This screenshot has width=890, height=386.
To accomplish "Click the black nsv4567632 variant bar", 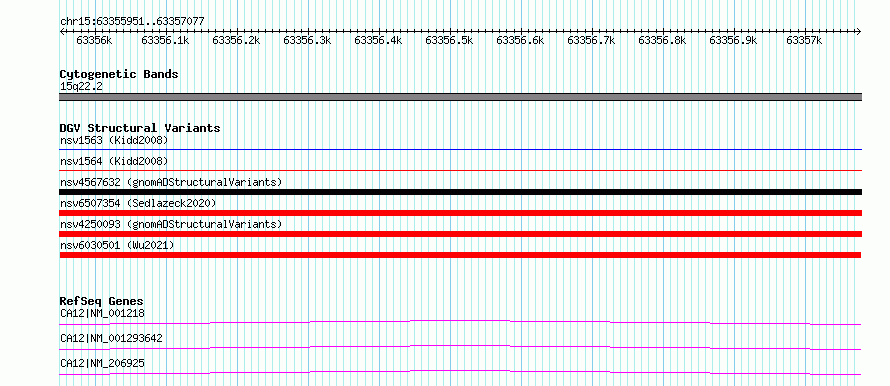I will (461, 192).
